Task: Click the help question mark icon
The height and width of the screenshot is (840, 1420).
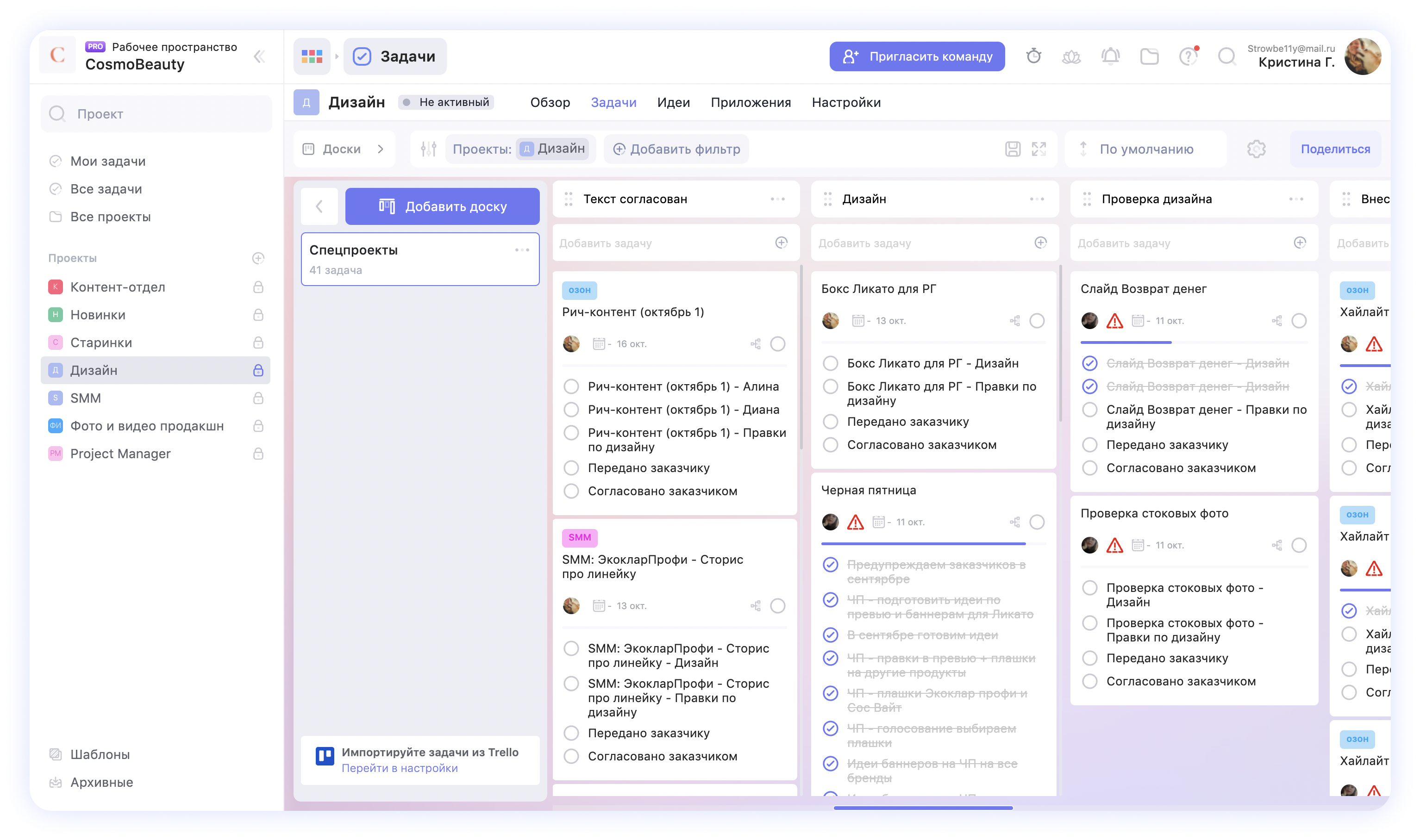Action: point(1188,56)
